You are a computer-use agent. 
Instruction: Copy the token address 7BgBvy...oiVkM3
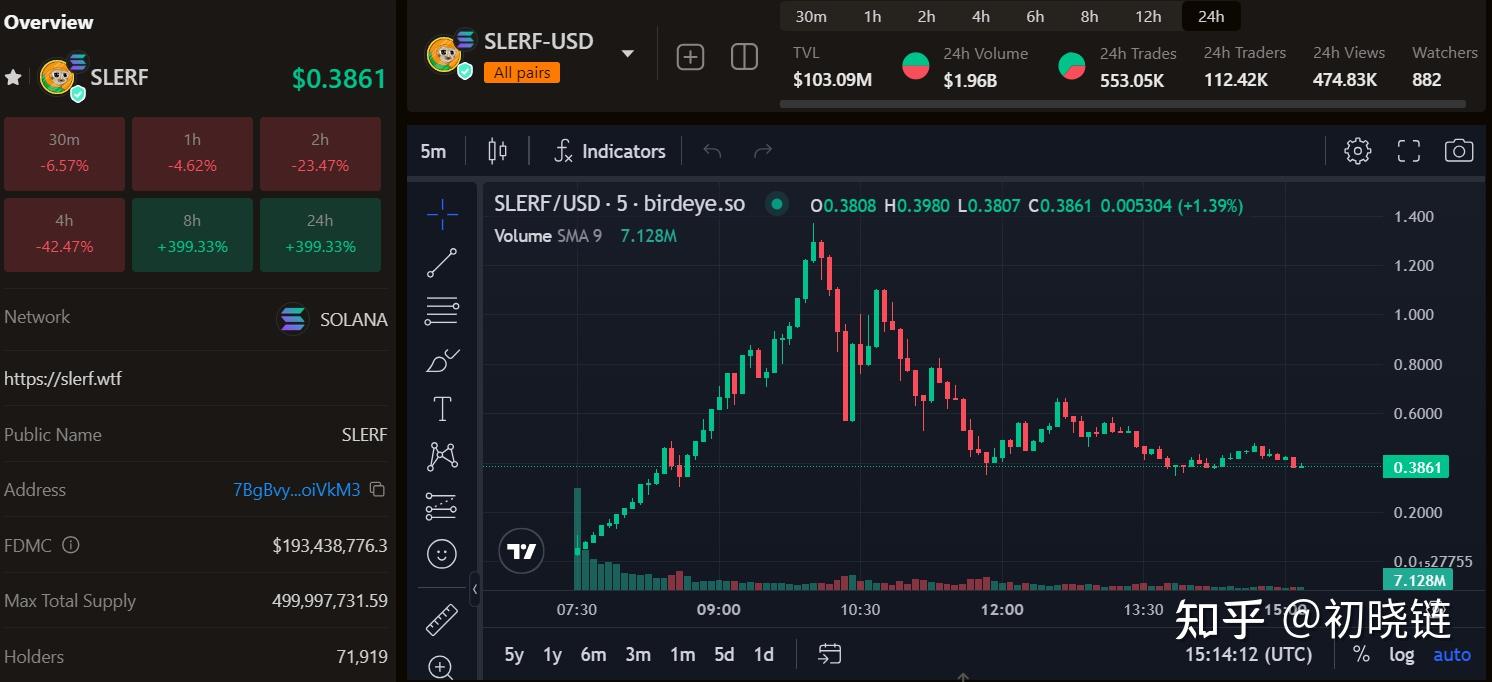[x=377, y=490]
